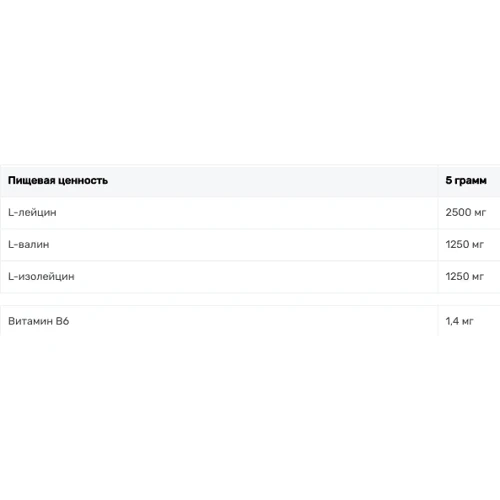This screenshot has height=500, width=500.
Task: Click the number '5' in the header
Action: [449, 181]
